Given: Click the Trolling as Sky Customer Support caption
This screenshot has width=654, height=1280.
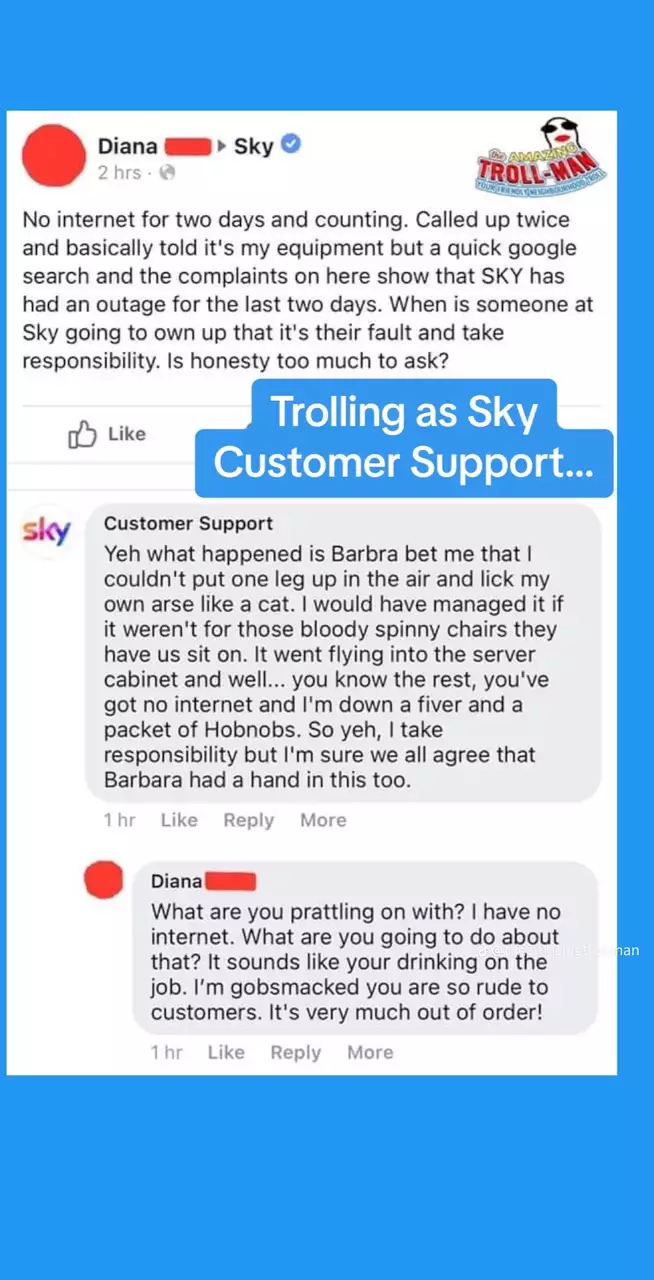Looking at the screenshot, I should click(404, 438).
